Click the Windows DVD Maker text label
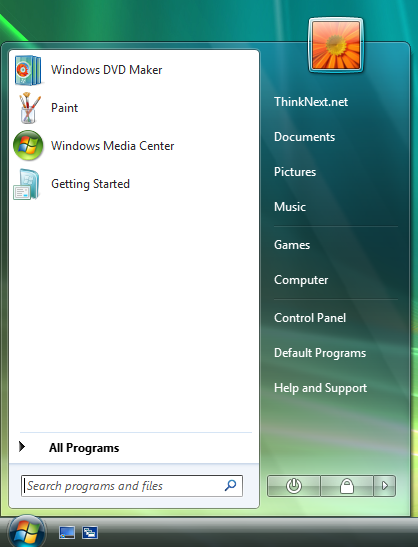 [106, 70]
